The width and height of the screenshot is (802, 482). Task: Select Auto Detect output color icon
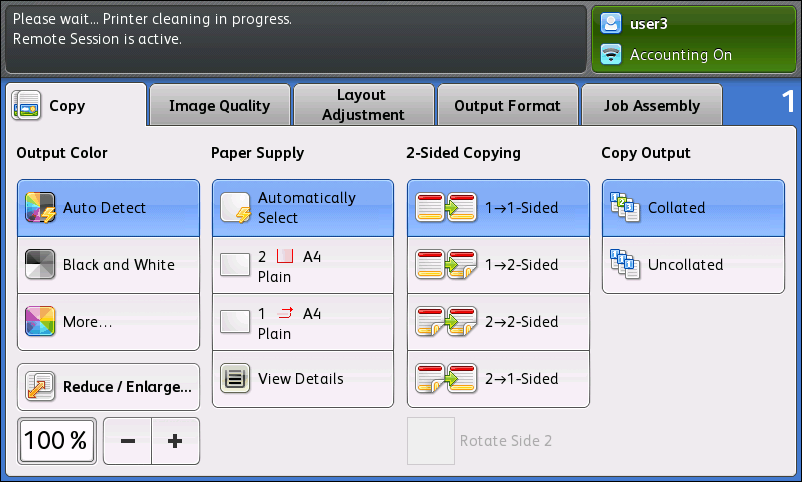[x=40, y=208]
